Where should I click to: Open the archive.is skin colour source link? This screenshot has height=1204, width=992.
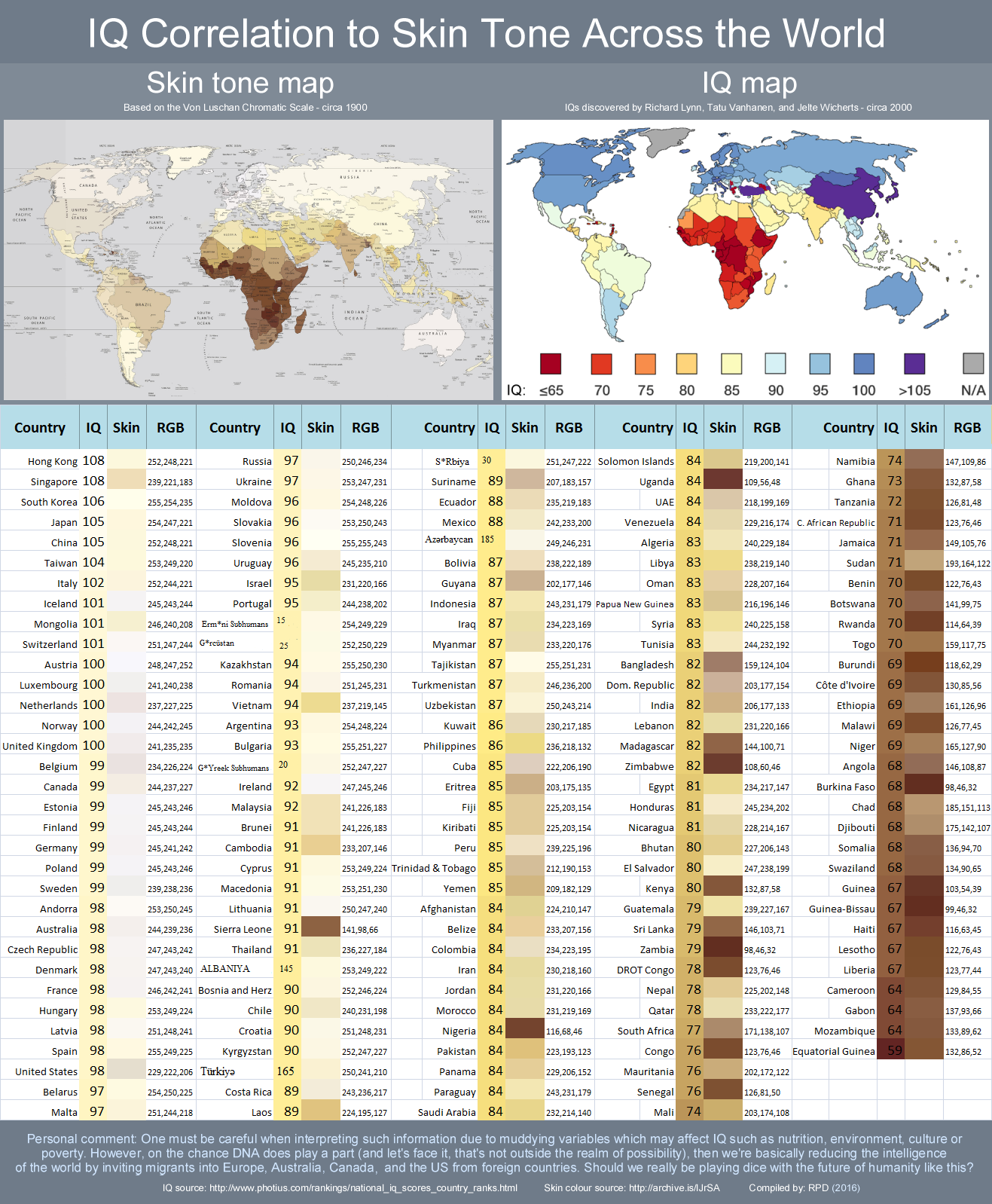click(674, 1188)
